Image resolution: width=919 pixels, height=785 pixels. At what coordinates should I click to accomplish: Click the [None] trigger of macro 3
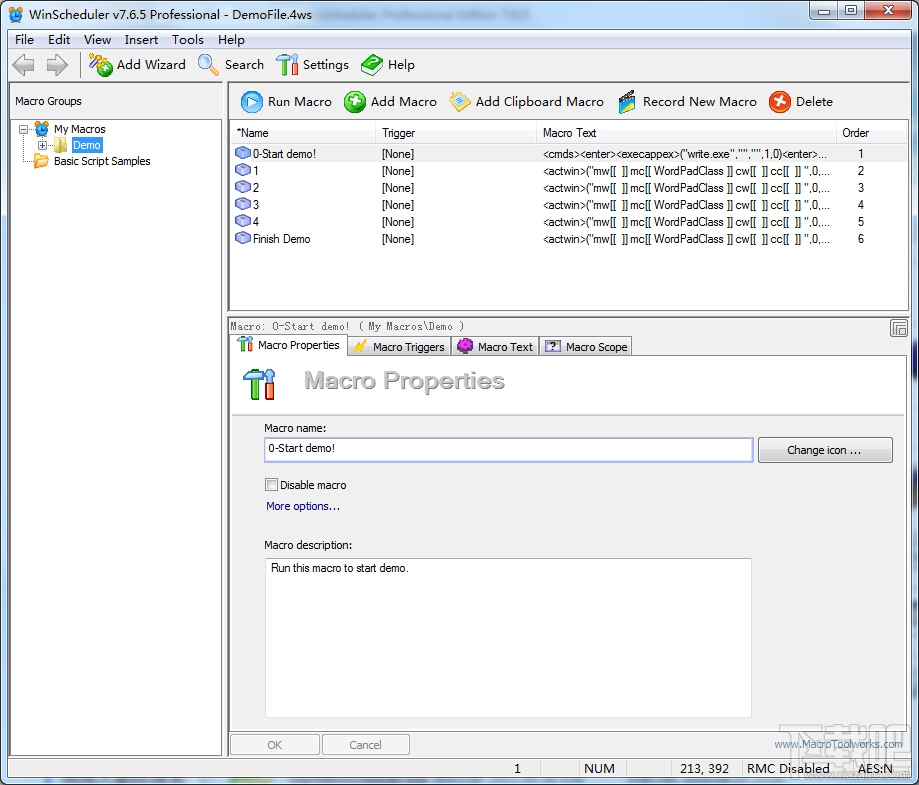(x=398, y=205)
